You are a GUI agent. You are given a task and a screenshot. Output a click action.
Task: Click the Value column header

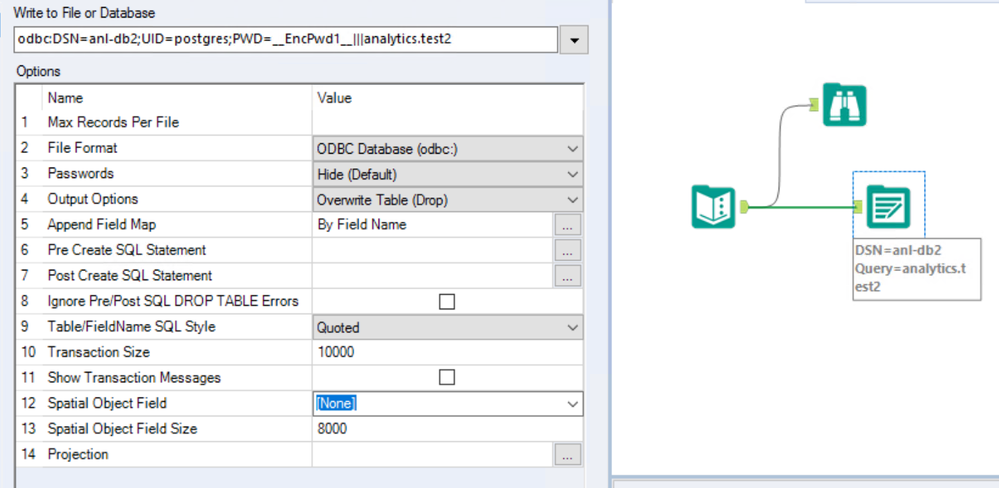coord(334,98)
